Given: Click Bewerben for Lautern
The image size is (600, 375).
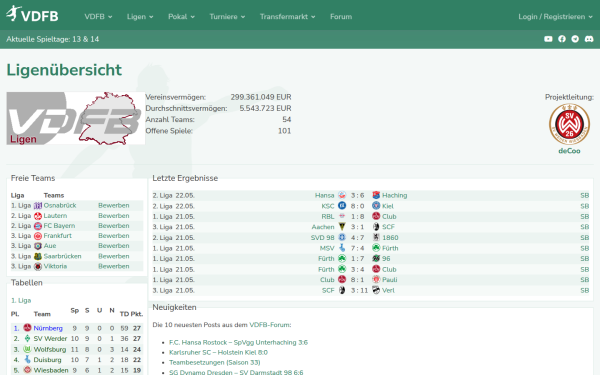Looking at the screenshot, I should pyautogui.click(x=114, y=216).
